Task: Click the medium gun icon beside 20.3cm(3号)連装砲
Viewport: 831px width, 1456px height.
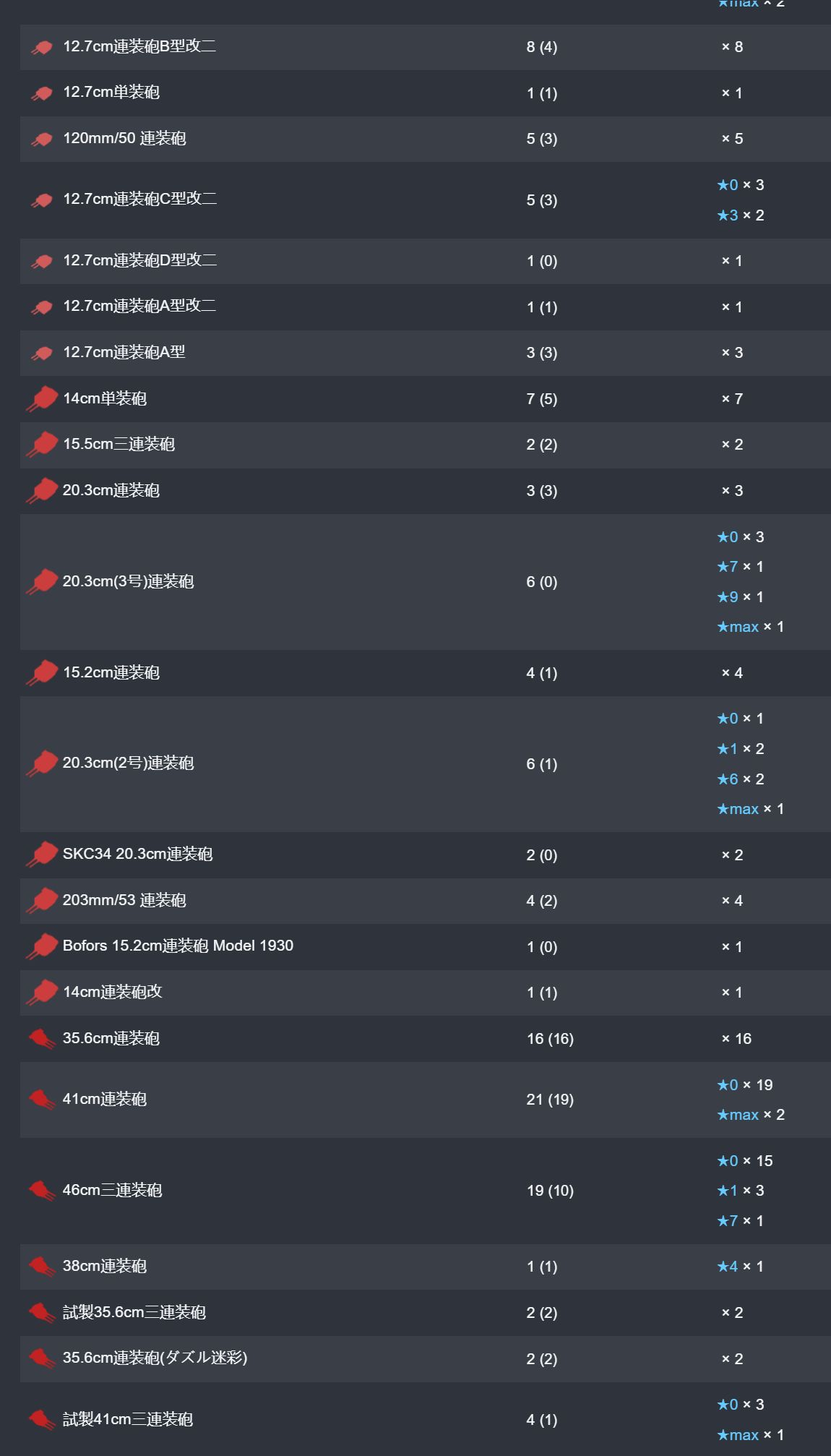Action: [x=42, y=582]
